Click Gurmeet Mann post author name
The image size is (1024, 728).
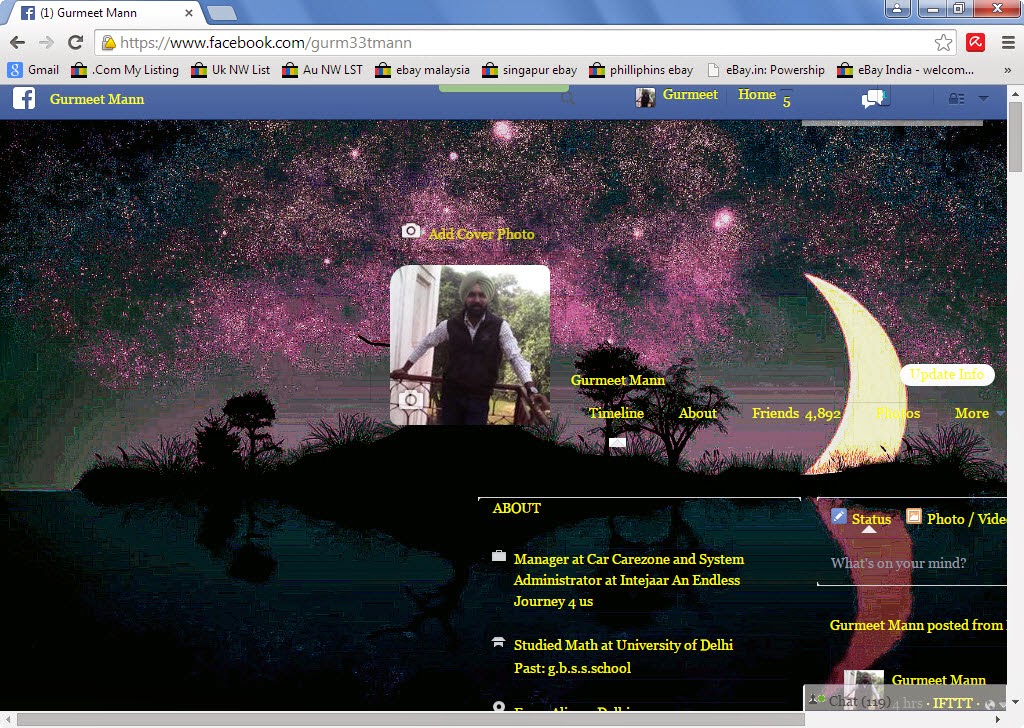tap(938, 680)
